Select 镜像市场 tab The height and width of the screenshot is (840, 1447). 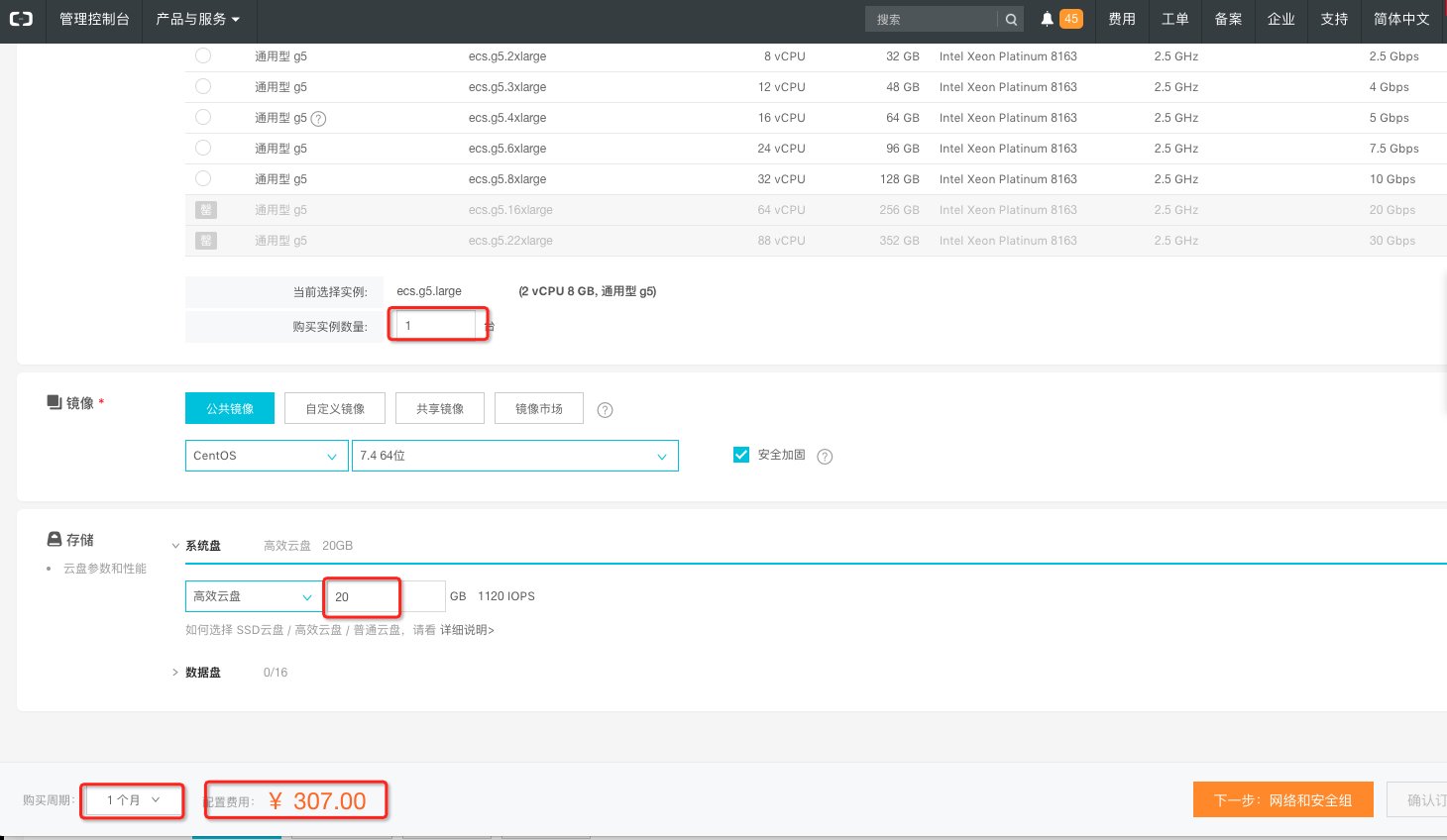tap(539, 408)
